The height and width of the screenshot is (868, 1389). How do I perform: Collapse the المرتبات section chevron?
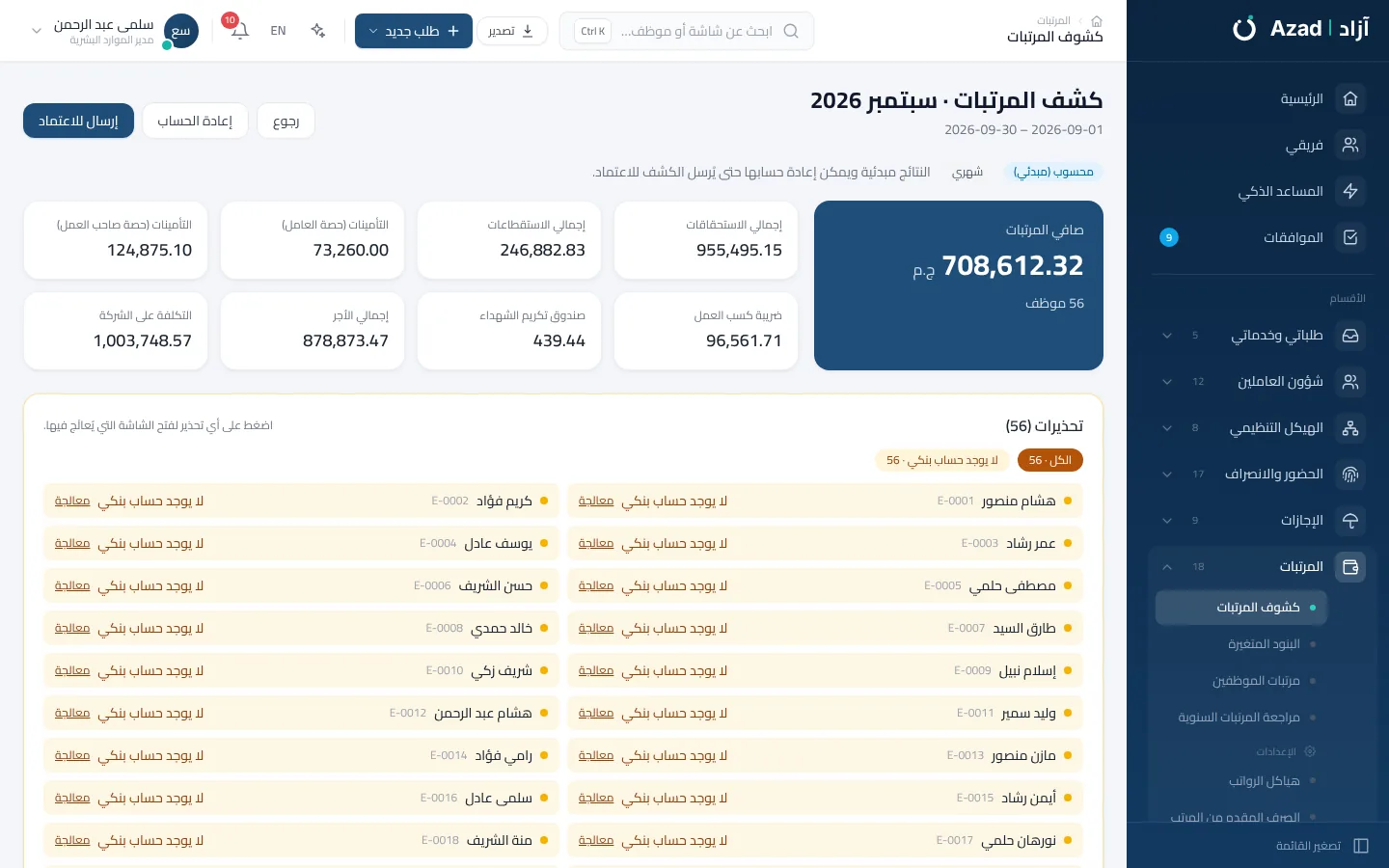pos(1167,567)
